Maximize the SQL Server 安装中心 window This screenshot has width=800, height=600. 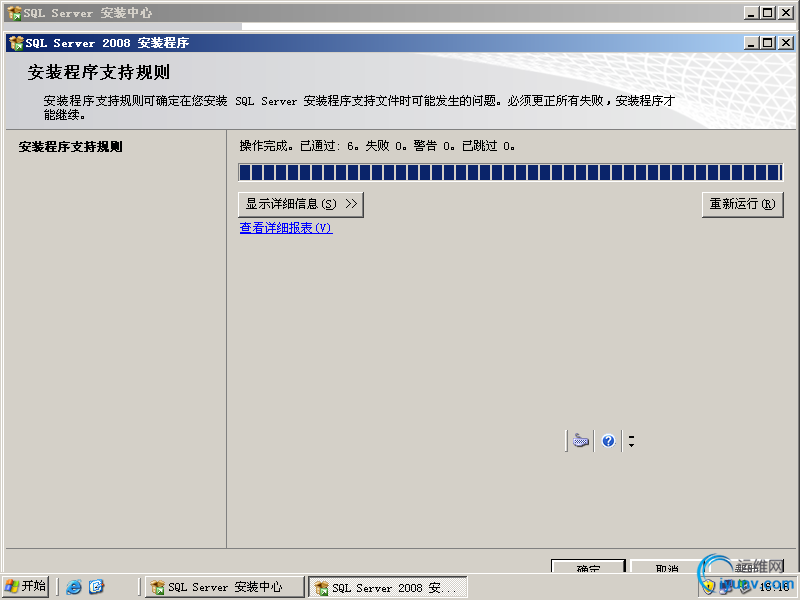[x=768, y=13]
